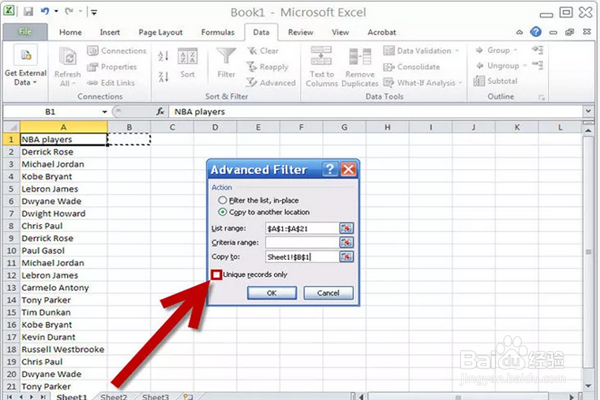This screenshot has height=400, width=600.
Task: Check the Unique records only checkbox
Action: tap(217, 274)
